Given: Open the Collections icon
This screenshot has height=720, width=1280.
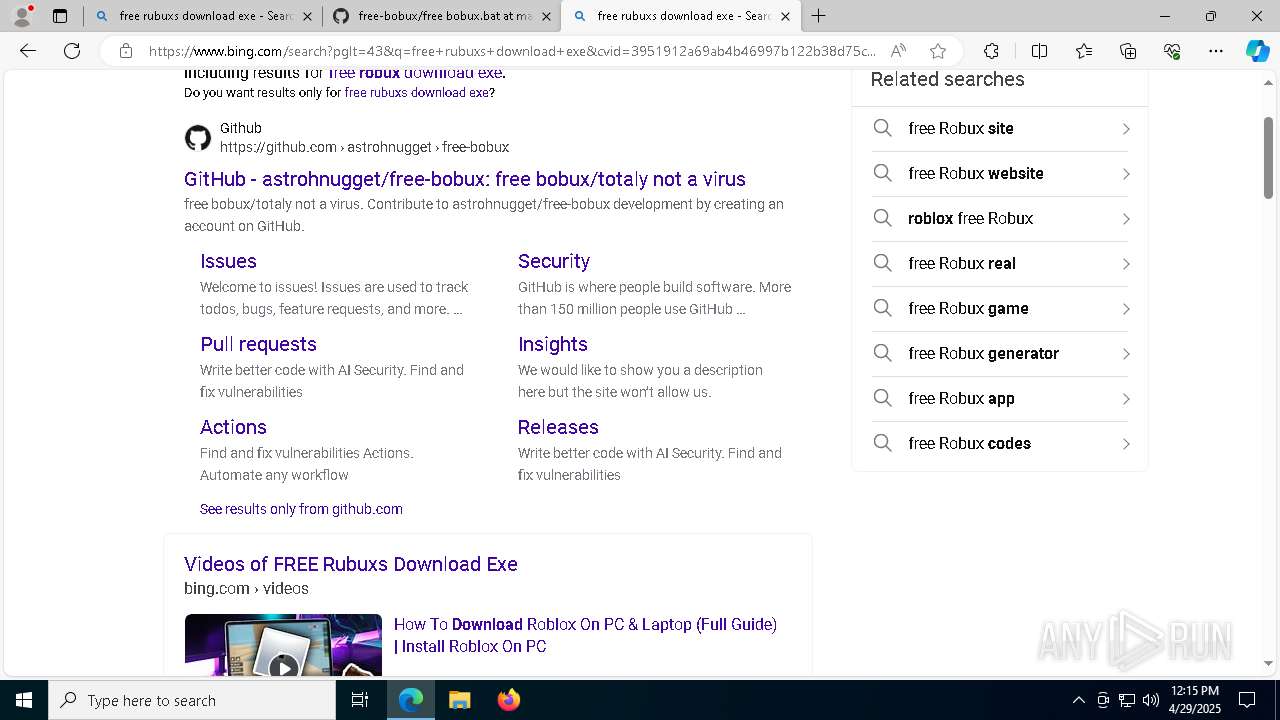Looking at the screenshot, I should [x=1128, y=51].
